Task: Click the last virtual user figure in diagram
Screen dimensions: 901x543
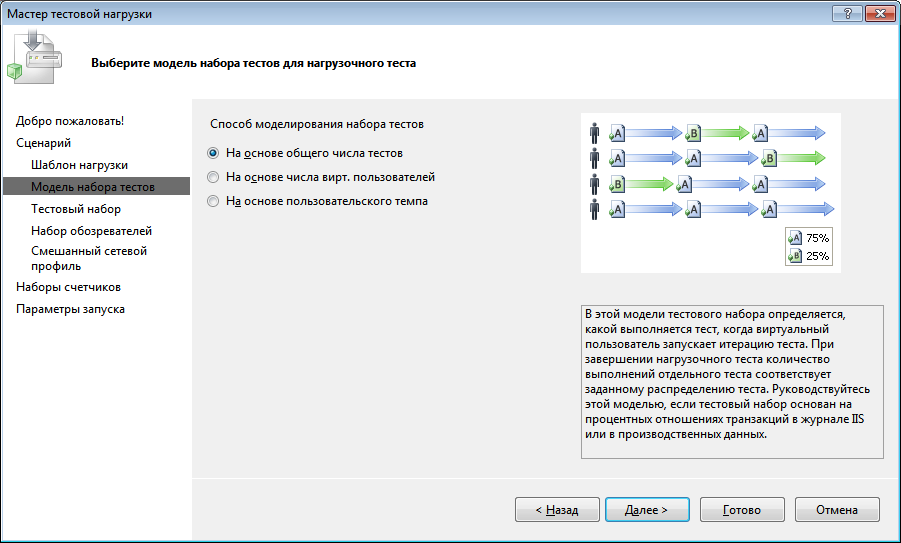Action: tap(595, 209)
